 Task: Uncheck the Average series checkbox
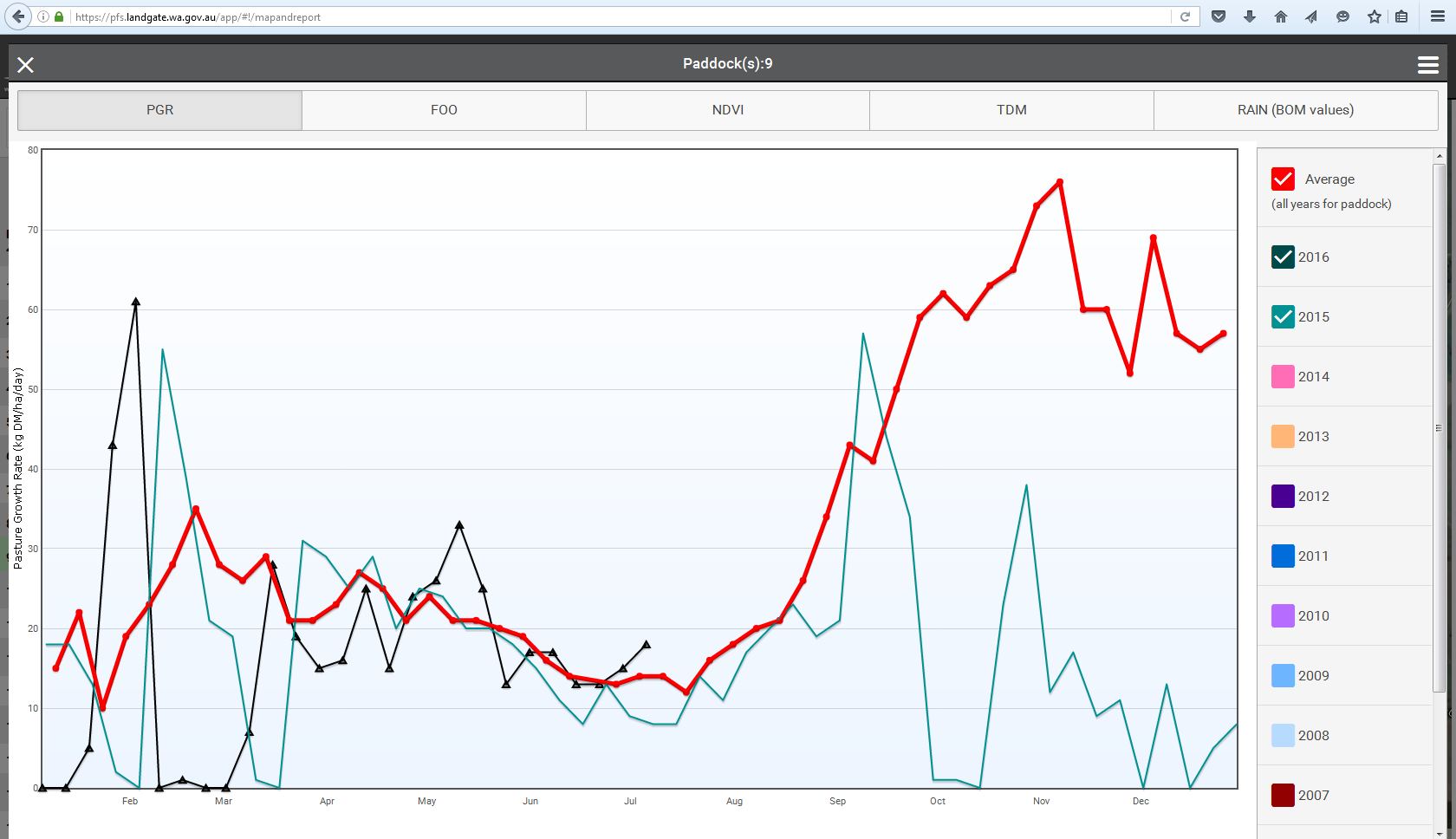1283,179
